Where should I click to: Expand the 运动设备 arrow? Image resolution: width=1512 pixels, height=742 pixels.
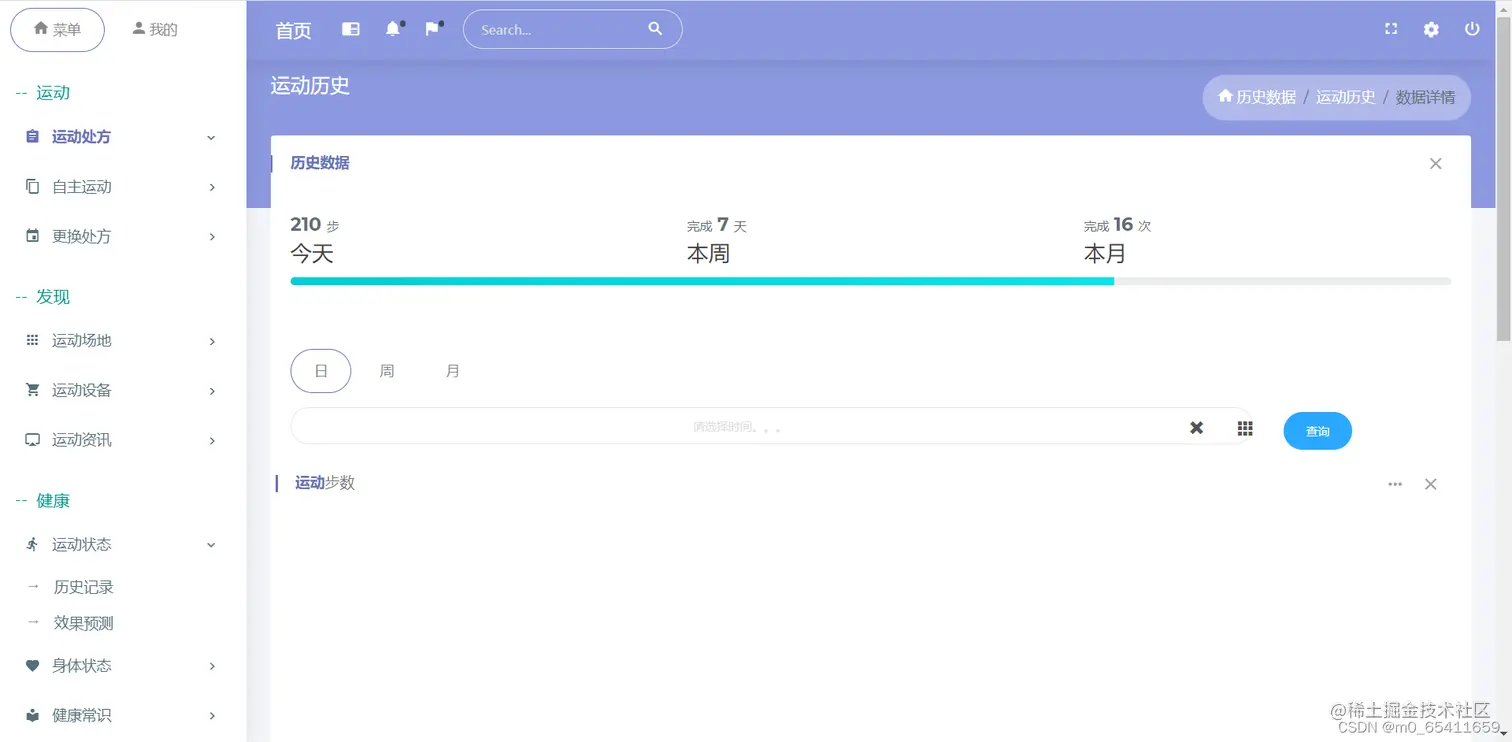pos(212,391)
